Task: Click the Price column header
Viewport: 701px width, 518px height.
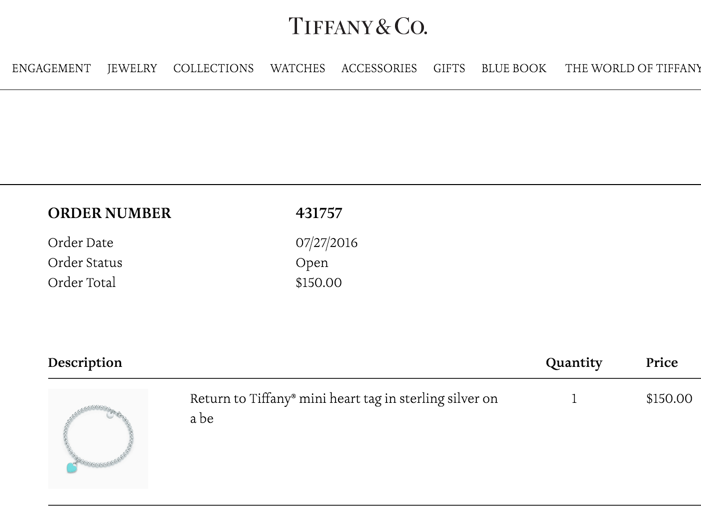Action: click(661, 363)
